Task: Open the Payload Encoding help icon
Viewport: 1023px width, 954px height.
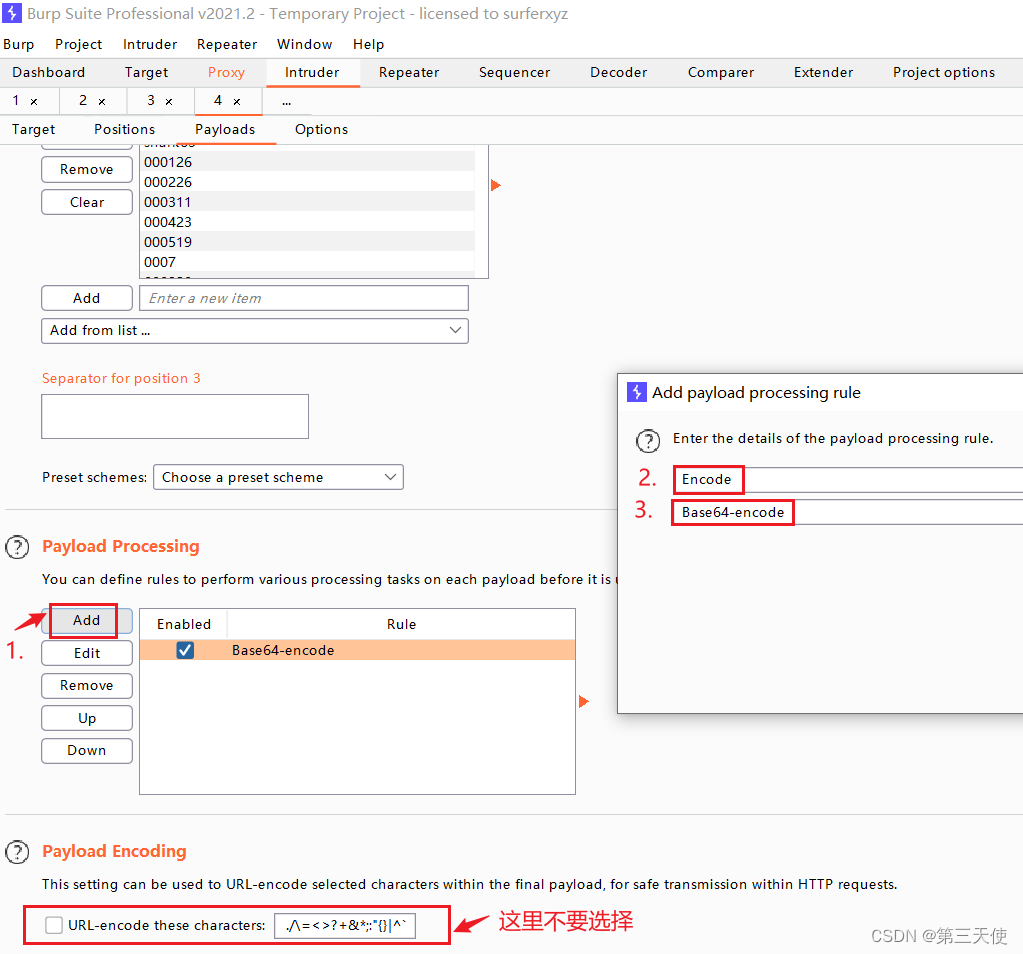Action: pyautogui.click(x=18, y=852)
